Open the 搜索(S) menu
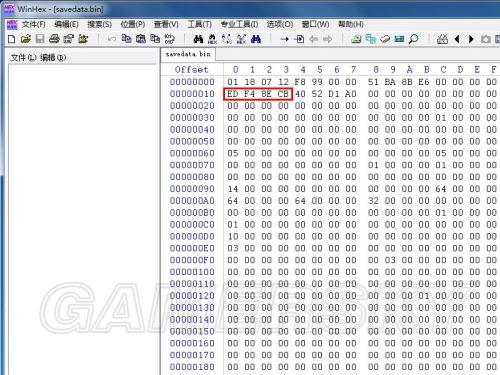This screenshot has width=500, height=375. pyautogui.click(x=99, y=24)
